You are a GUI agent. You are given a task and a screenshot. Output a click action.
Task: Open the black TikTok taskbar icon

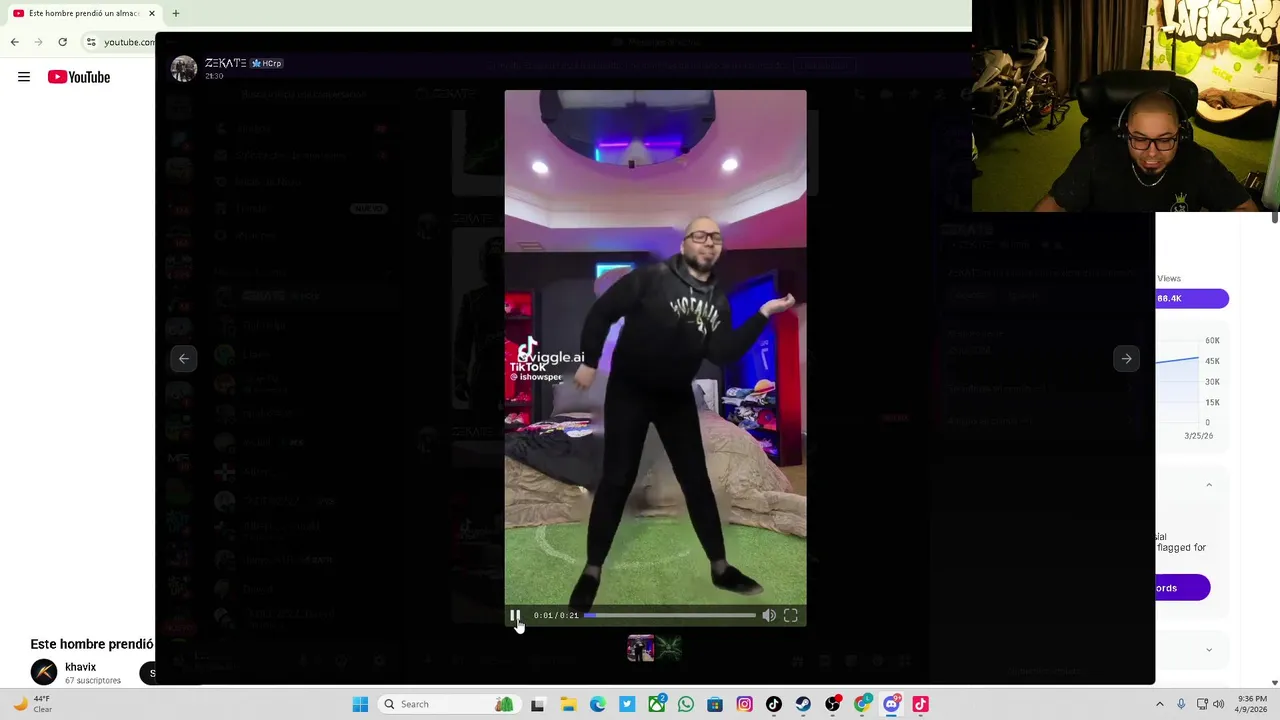pos(774,704)
